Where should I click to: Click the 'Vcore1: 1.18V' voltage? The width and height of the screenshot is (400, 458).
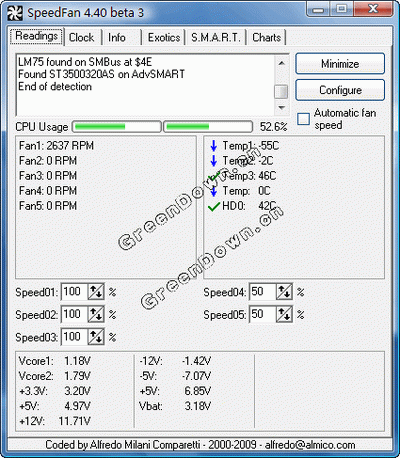pyautogui.click(x=54, y=361)
